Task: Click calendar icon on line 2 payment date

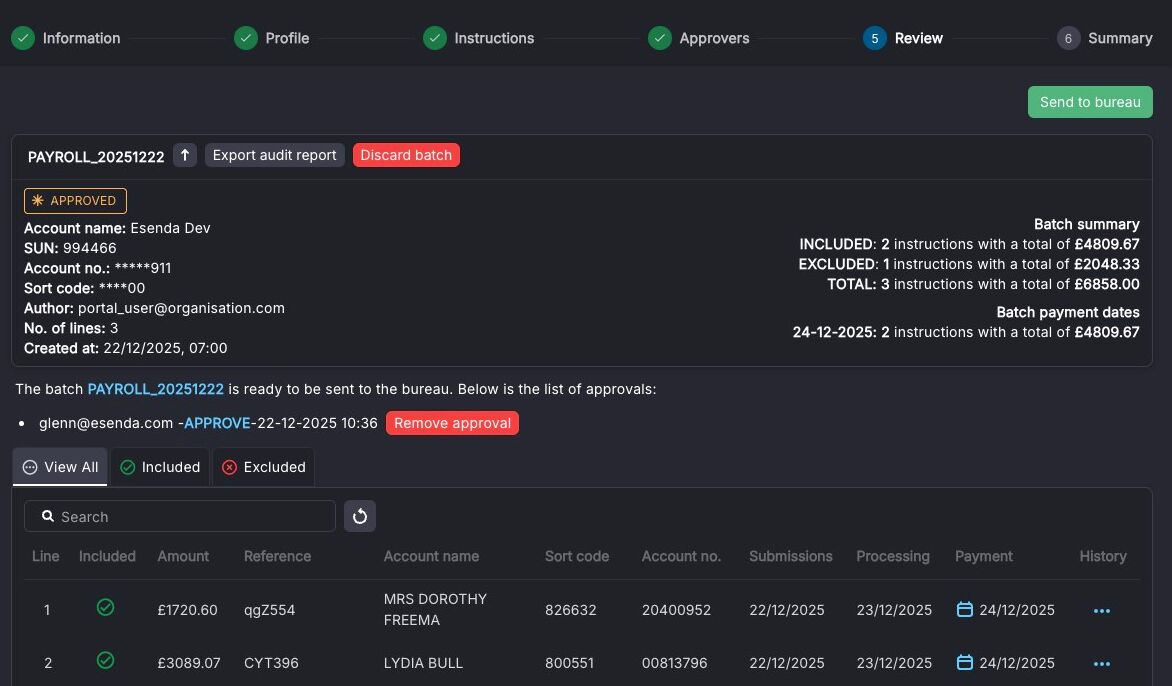Action: [x=965, y=663]
